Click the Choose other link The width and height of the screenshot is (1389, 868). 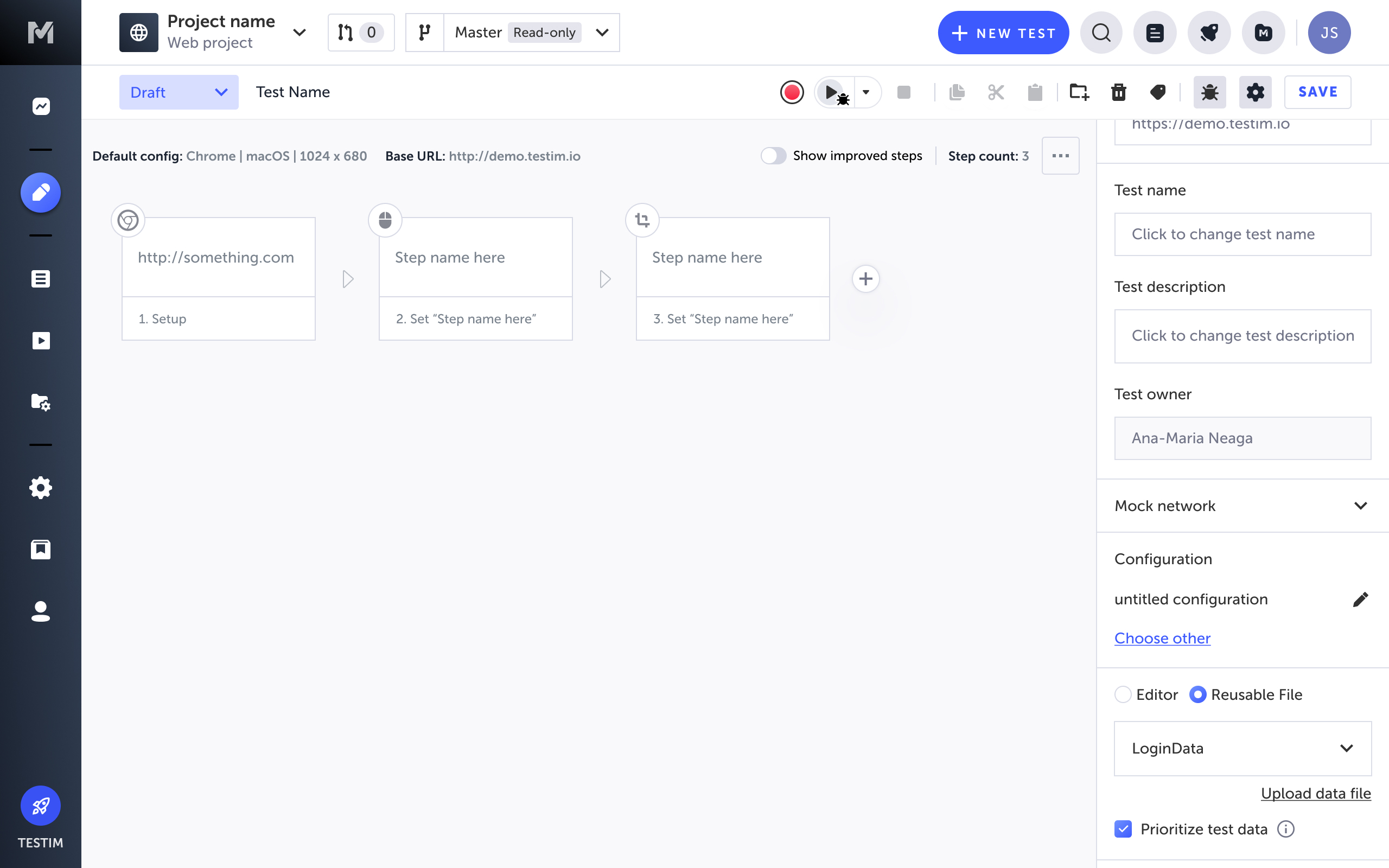click(1162, 639)
